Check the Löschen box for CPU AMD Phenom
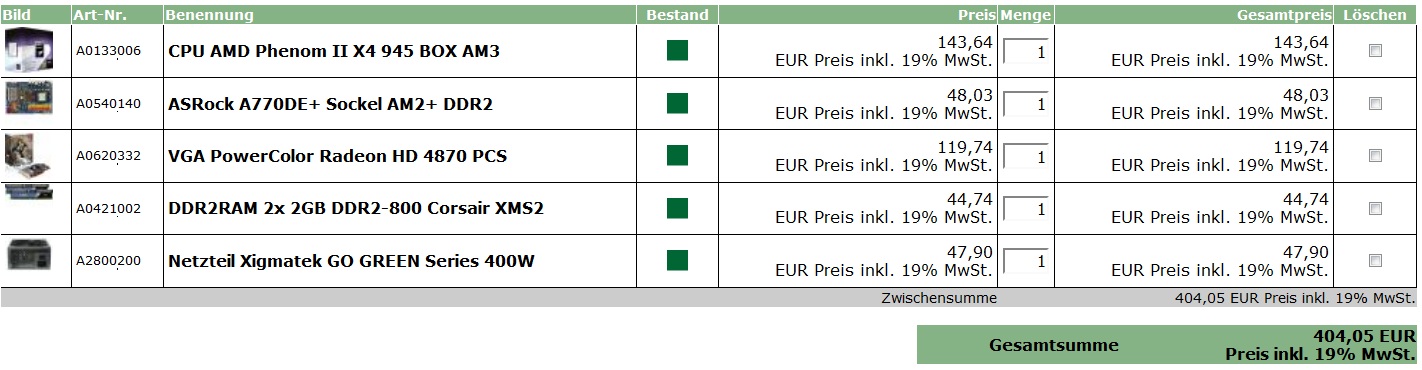Image resolution: width=1422 pixels, height=370 pixels. [1375, 51]
